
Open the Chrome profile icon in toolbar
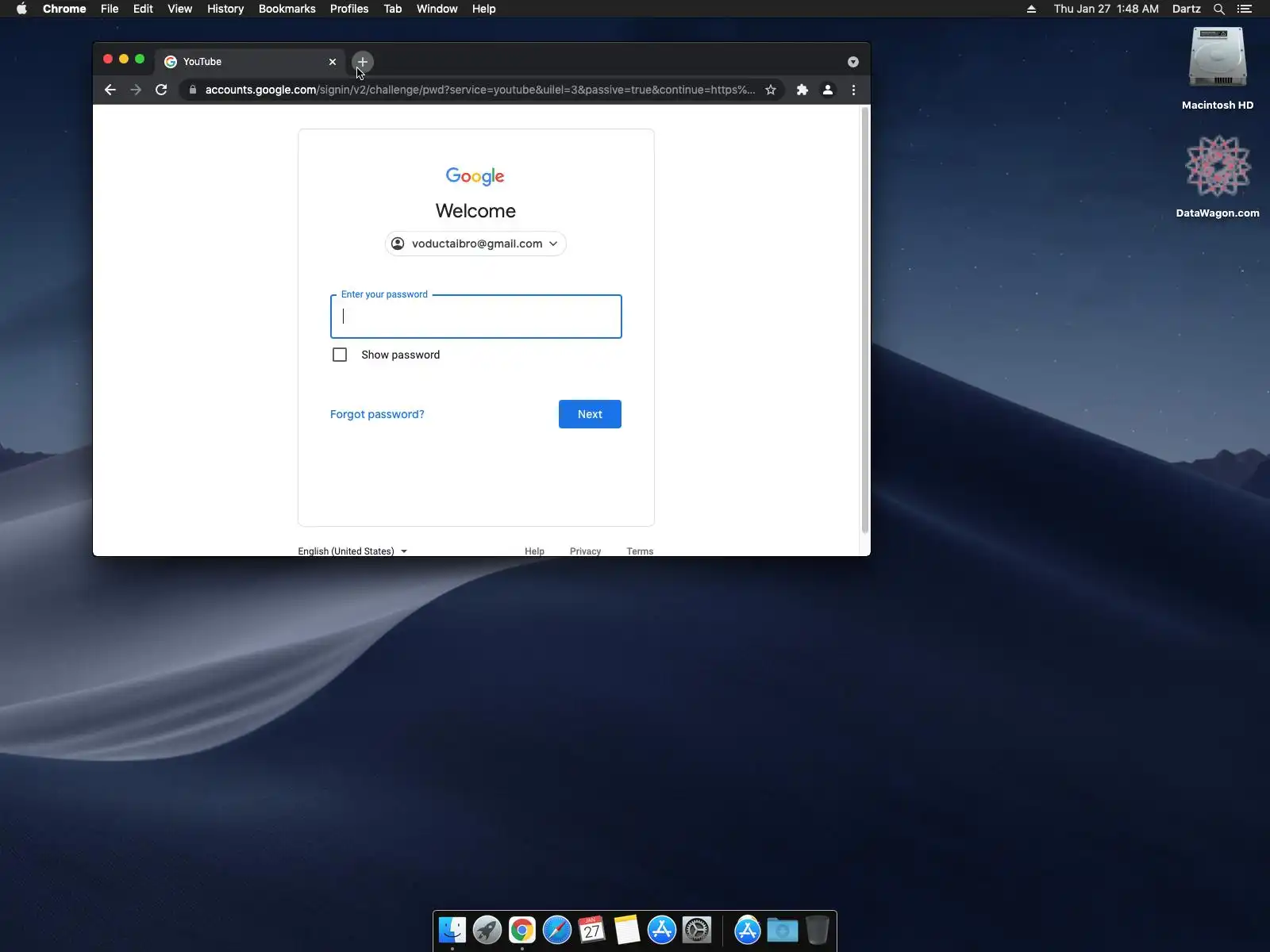coord(828,90)
